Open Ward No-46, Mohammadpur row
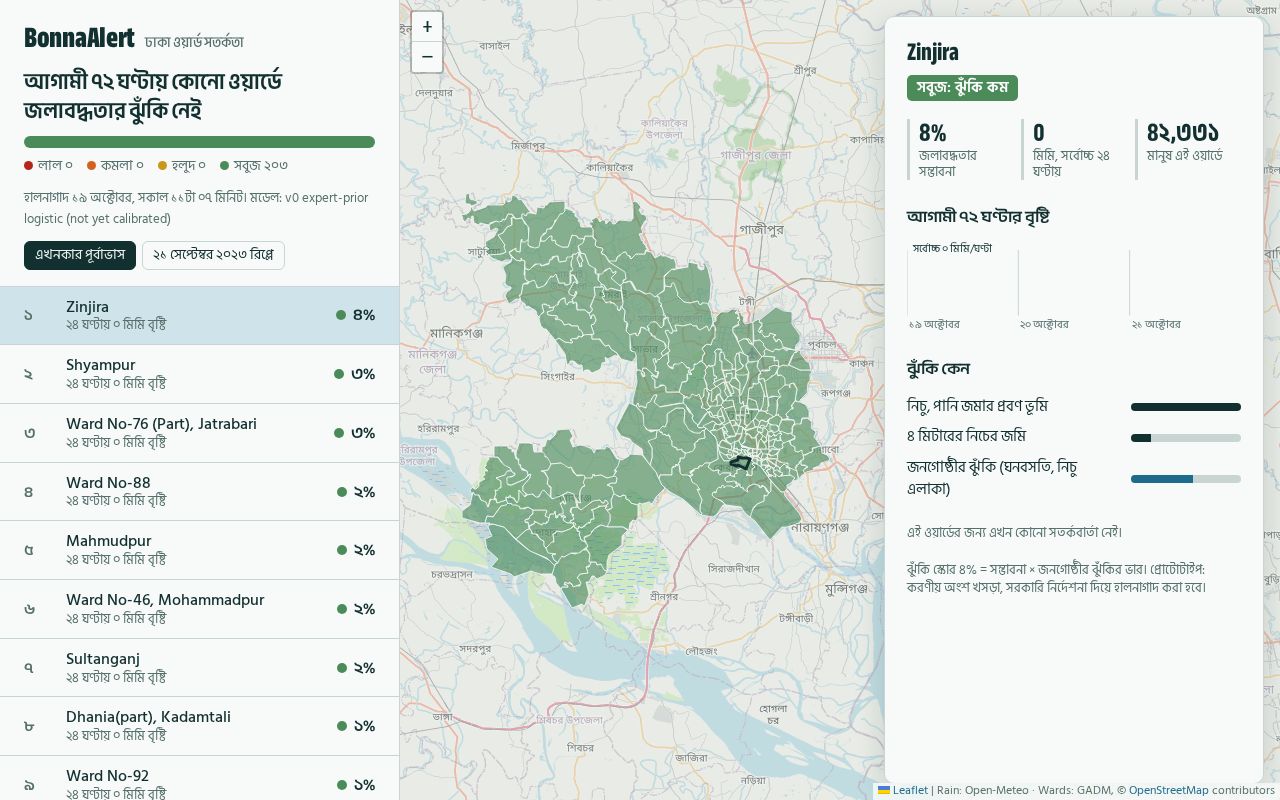This screenshot has width=1280, height=800. [200, 609]
